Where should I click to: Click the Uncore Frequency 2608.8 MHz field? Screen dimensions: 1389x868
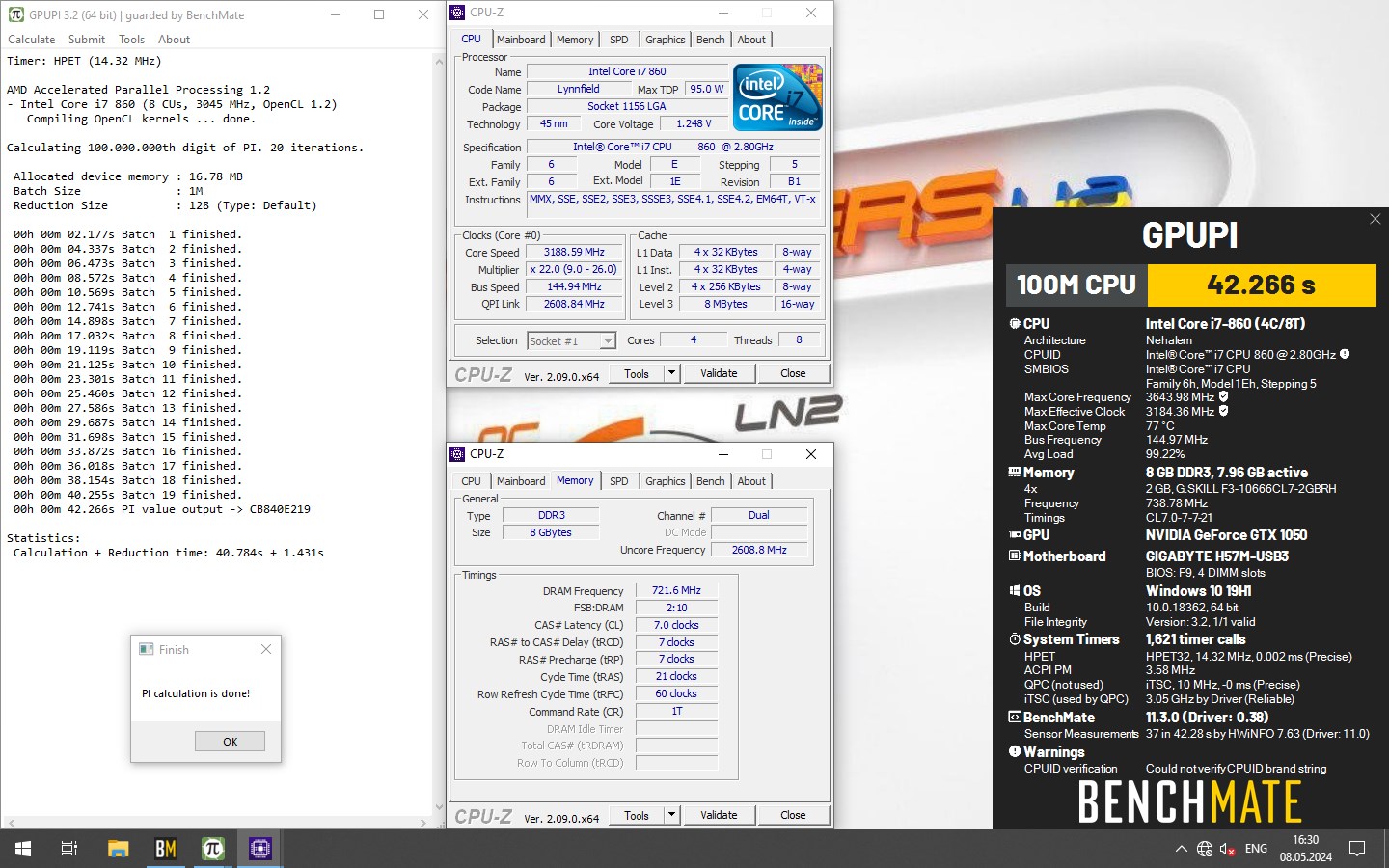coord(759,550)
